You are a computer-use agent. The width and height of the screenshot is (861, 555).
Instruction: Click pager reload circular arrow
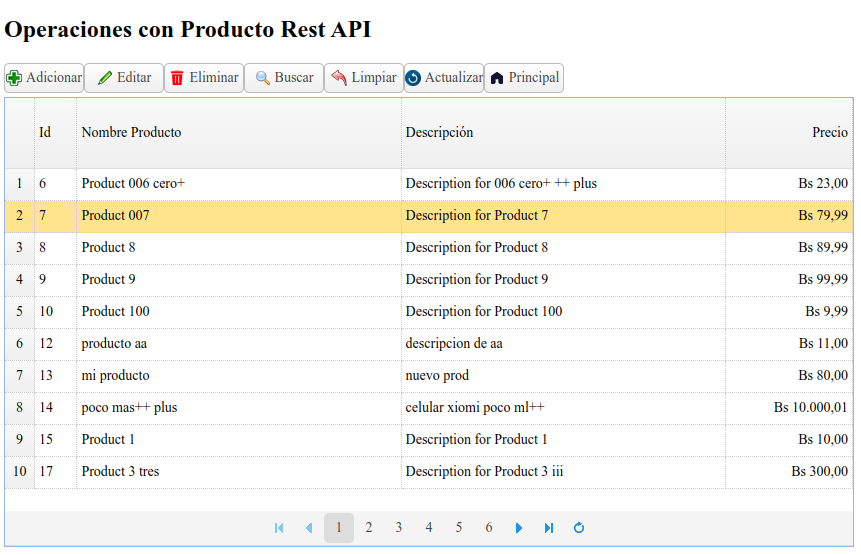(579, 528)
